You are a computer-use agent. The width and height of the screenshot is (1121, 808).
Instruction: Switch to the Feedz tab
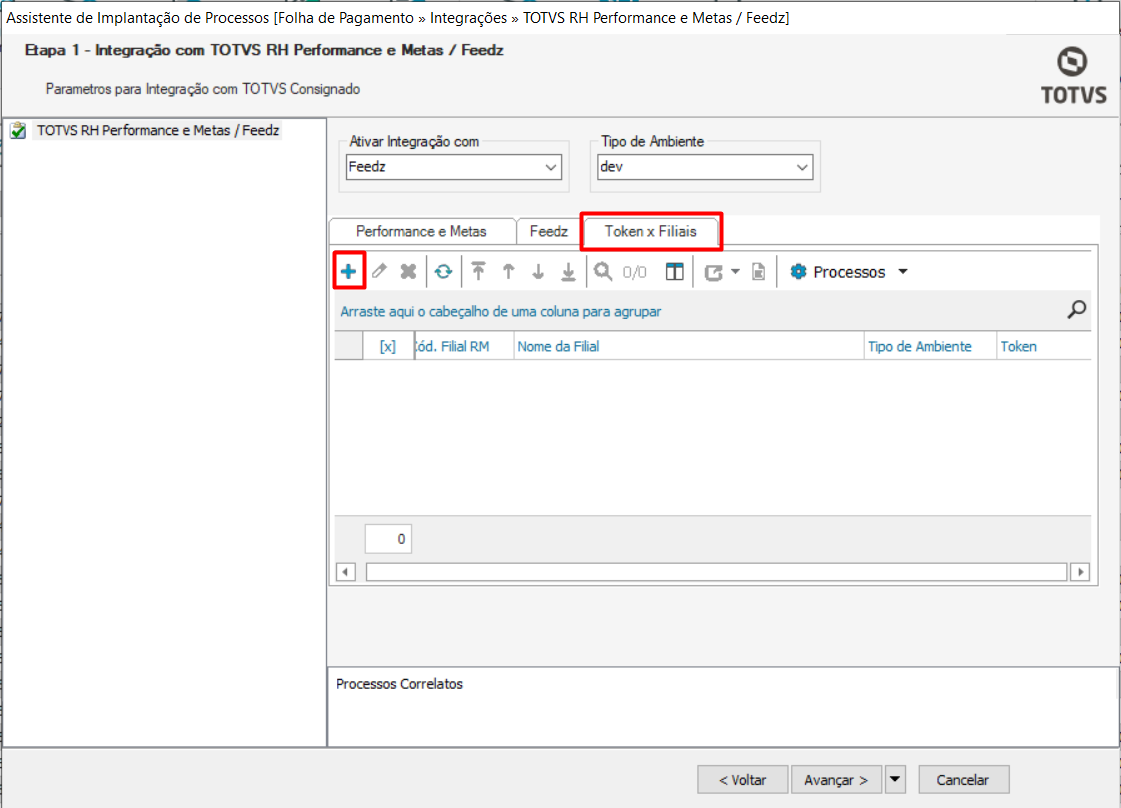548,231
